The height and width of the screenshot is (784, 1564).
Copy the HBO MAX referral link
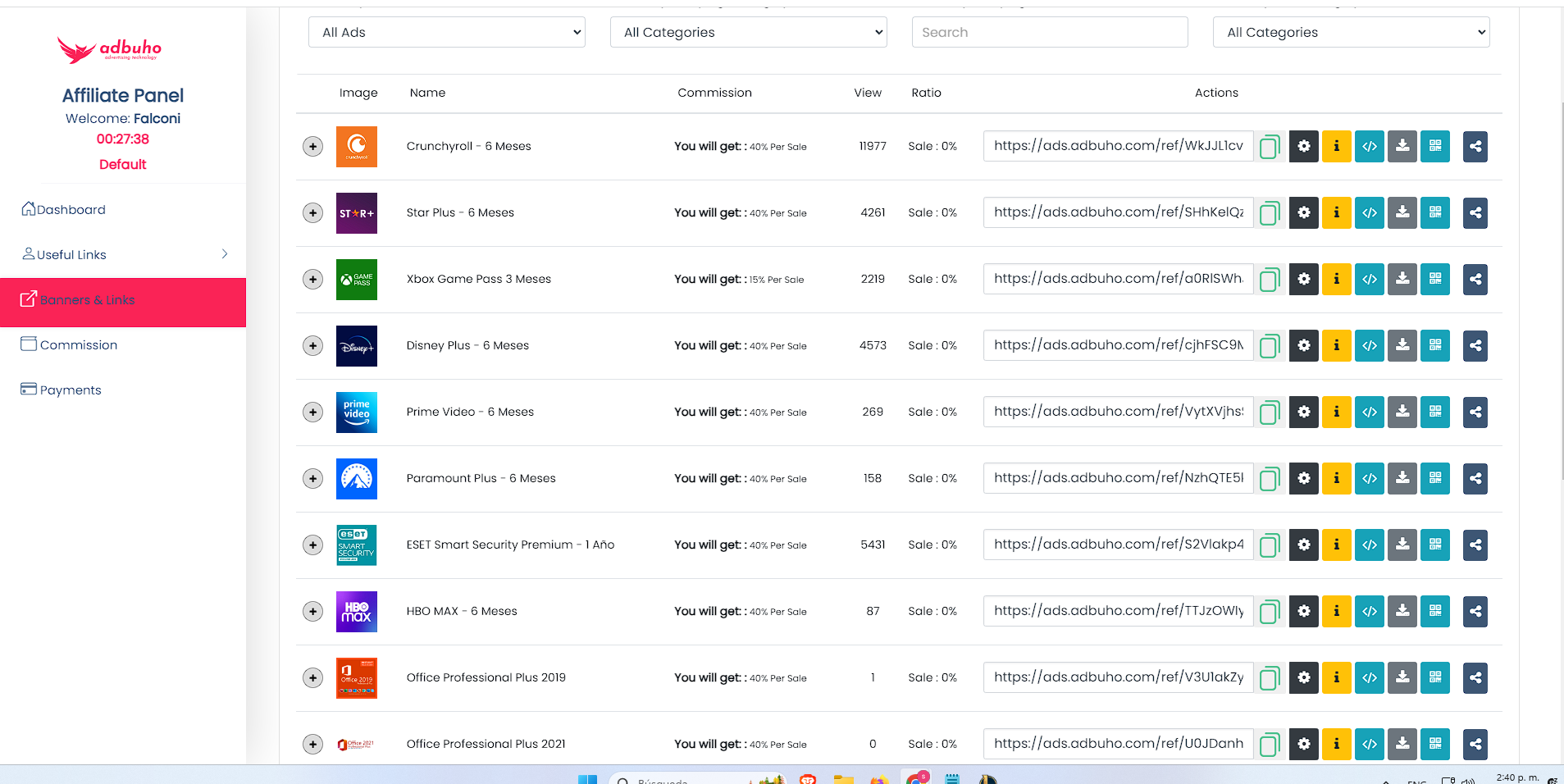point(1270,612)
